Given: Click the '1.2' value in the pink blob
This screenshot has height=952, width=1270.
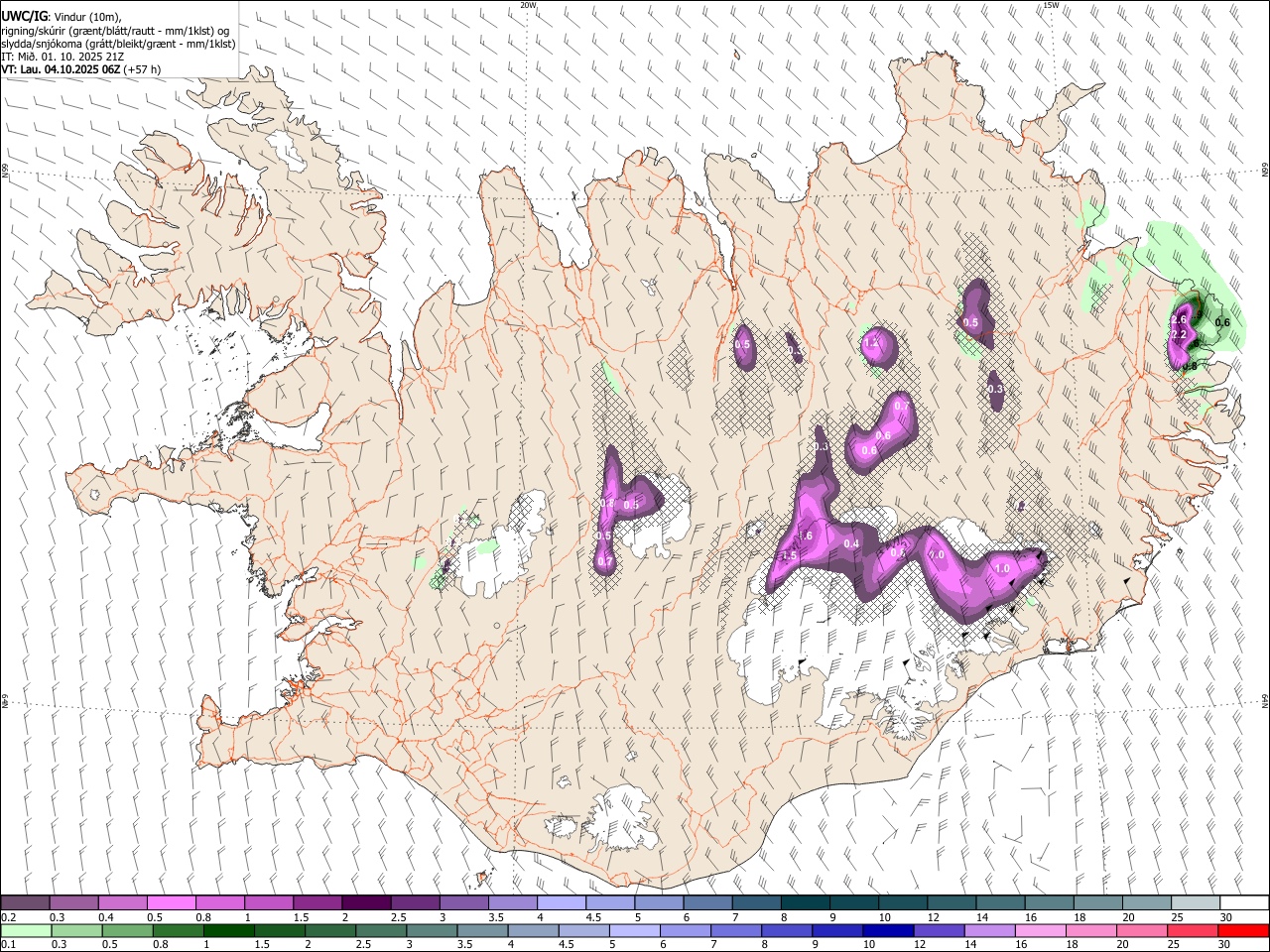Looking at the screenshot, I should 871,342.
